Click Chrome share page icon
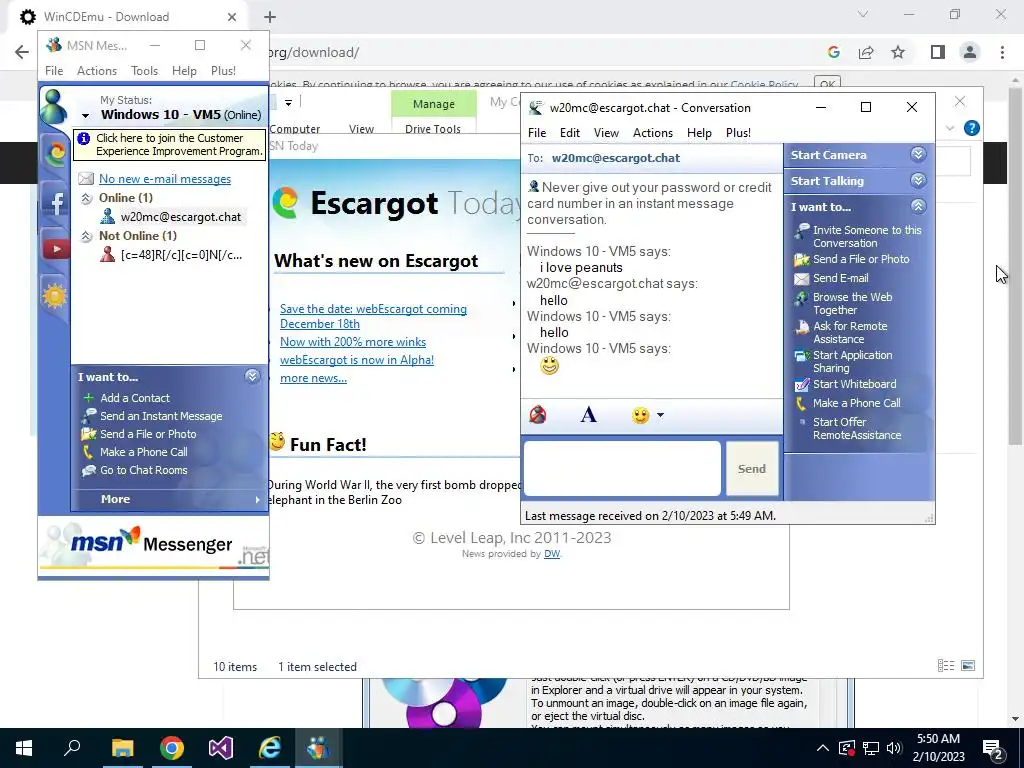1024x768 pixels. (x=866, y=52)
